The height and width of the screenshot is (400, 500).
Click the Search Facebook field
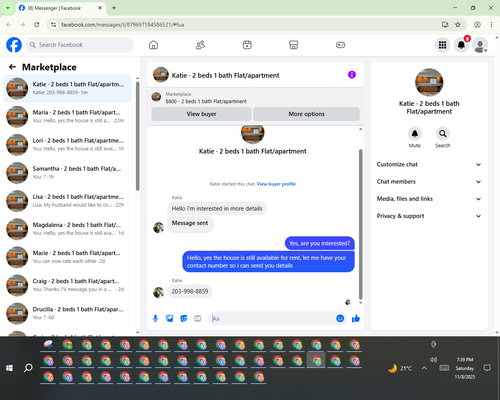[80, 45]
